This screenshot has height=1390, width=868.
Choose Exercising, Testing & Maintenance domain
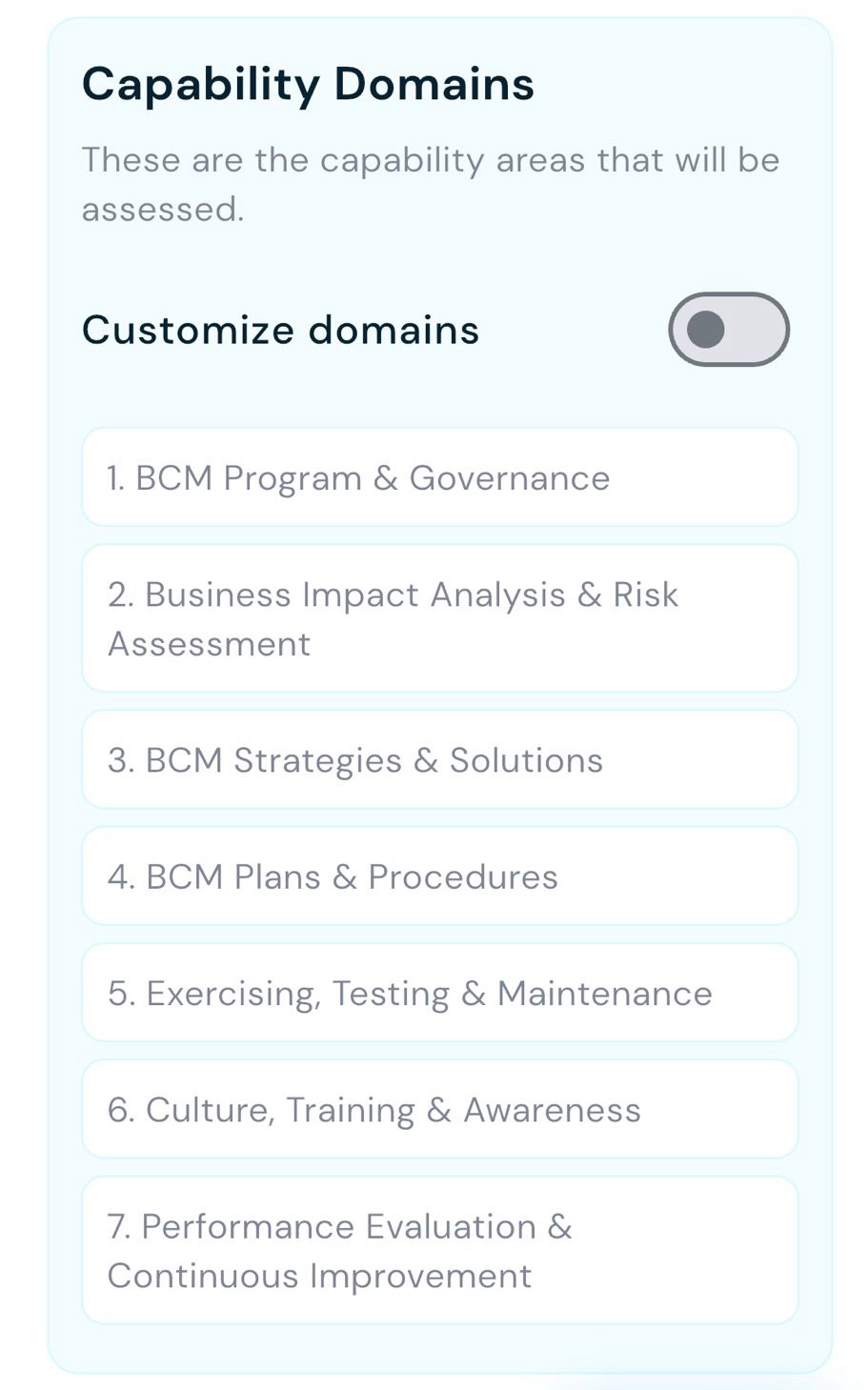[x=439, y=993]
